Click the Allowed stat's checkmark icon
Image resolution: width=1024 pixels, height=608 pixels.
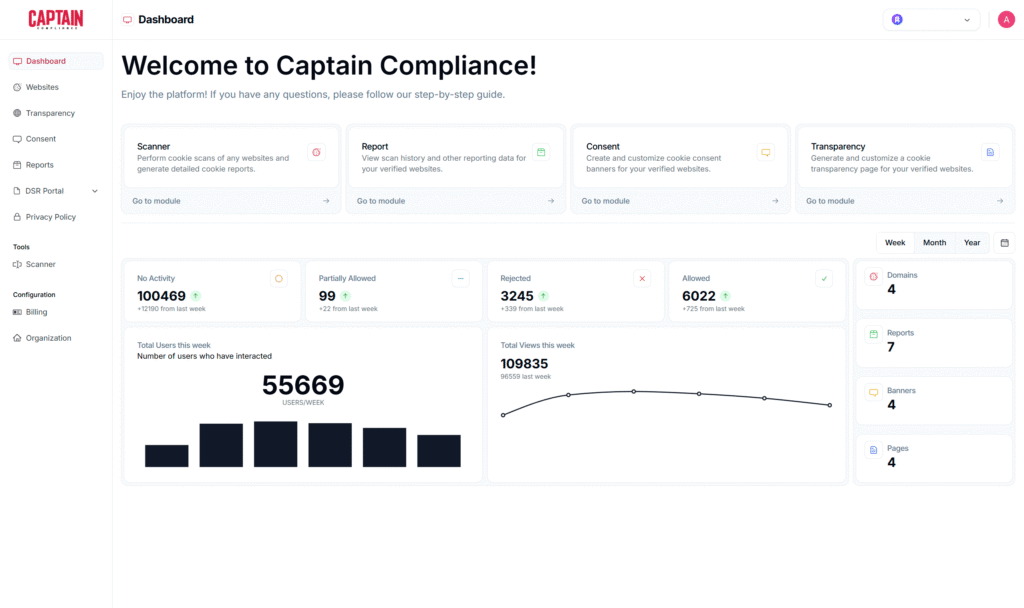tap(824, 279)
